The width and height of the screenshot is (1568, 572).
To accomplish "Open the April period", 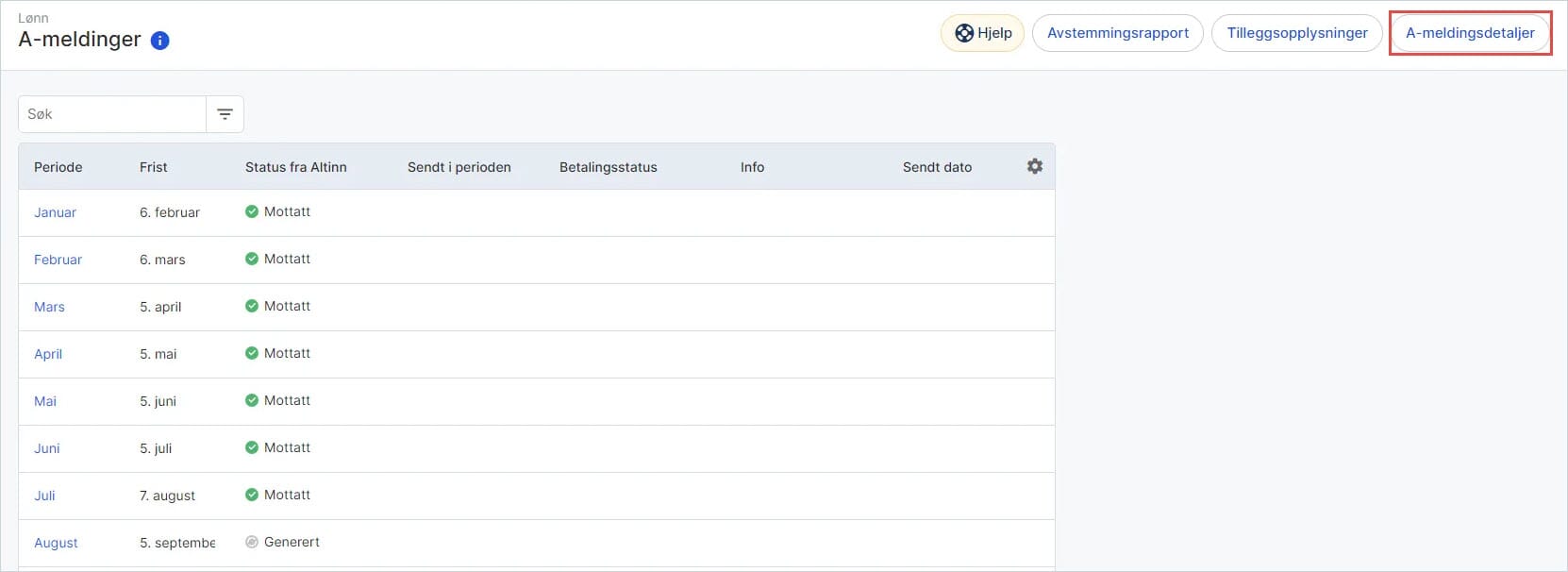I will 48,354.
